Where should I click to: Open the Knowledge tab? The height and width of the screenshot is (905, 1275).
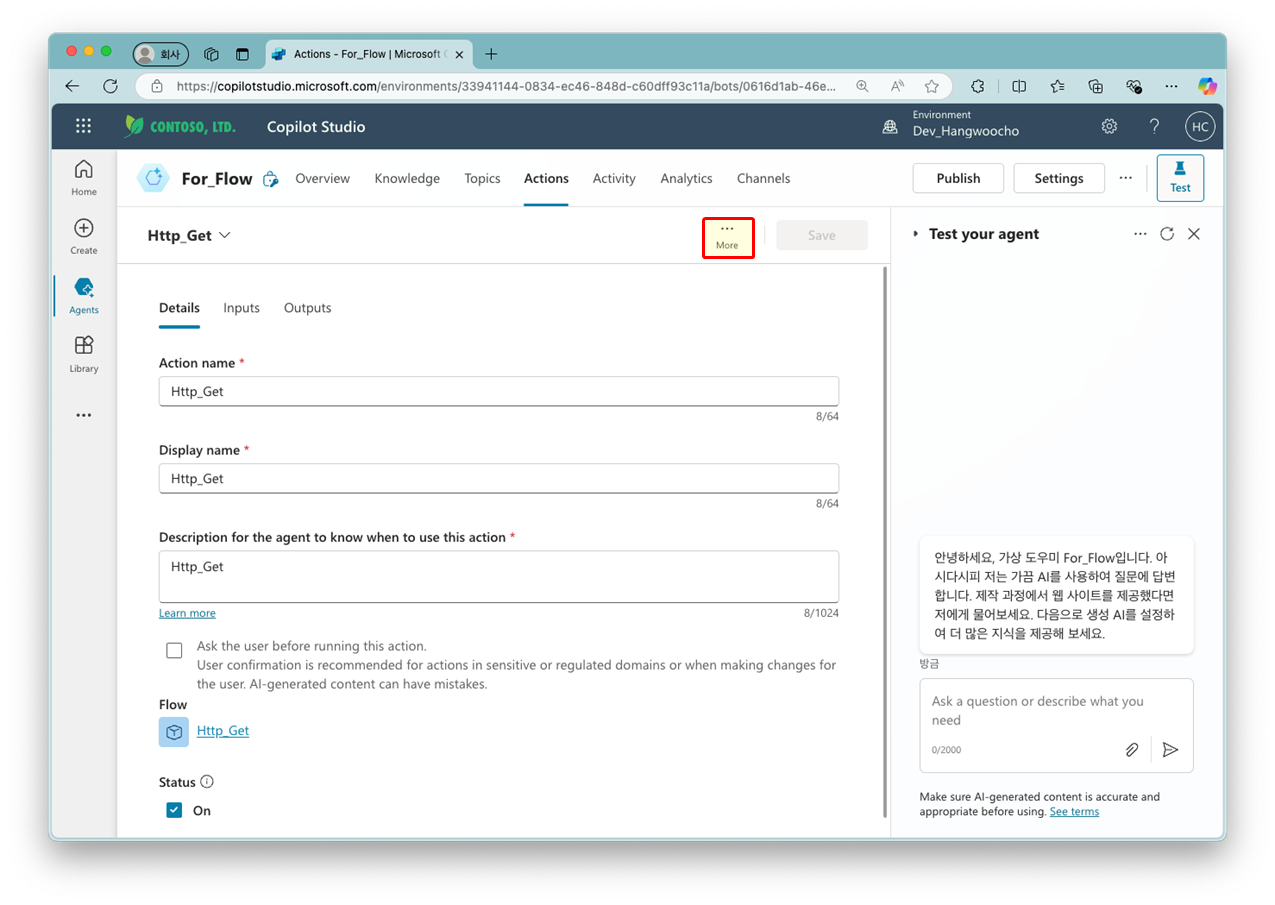[407, 178]
